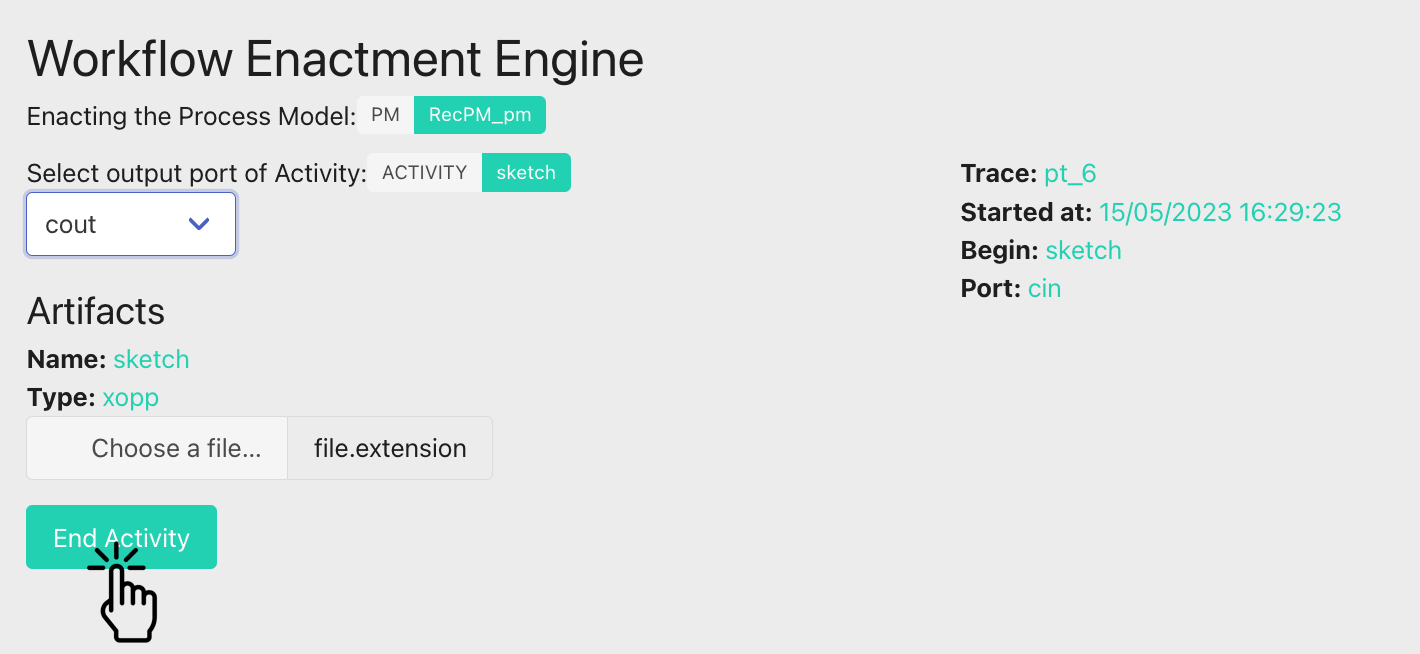Click the artifact type xopp
The height and width of the screenshot is (654, 1420).
point(130,398)
